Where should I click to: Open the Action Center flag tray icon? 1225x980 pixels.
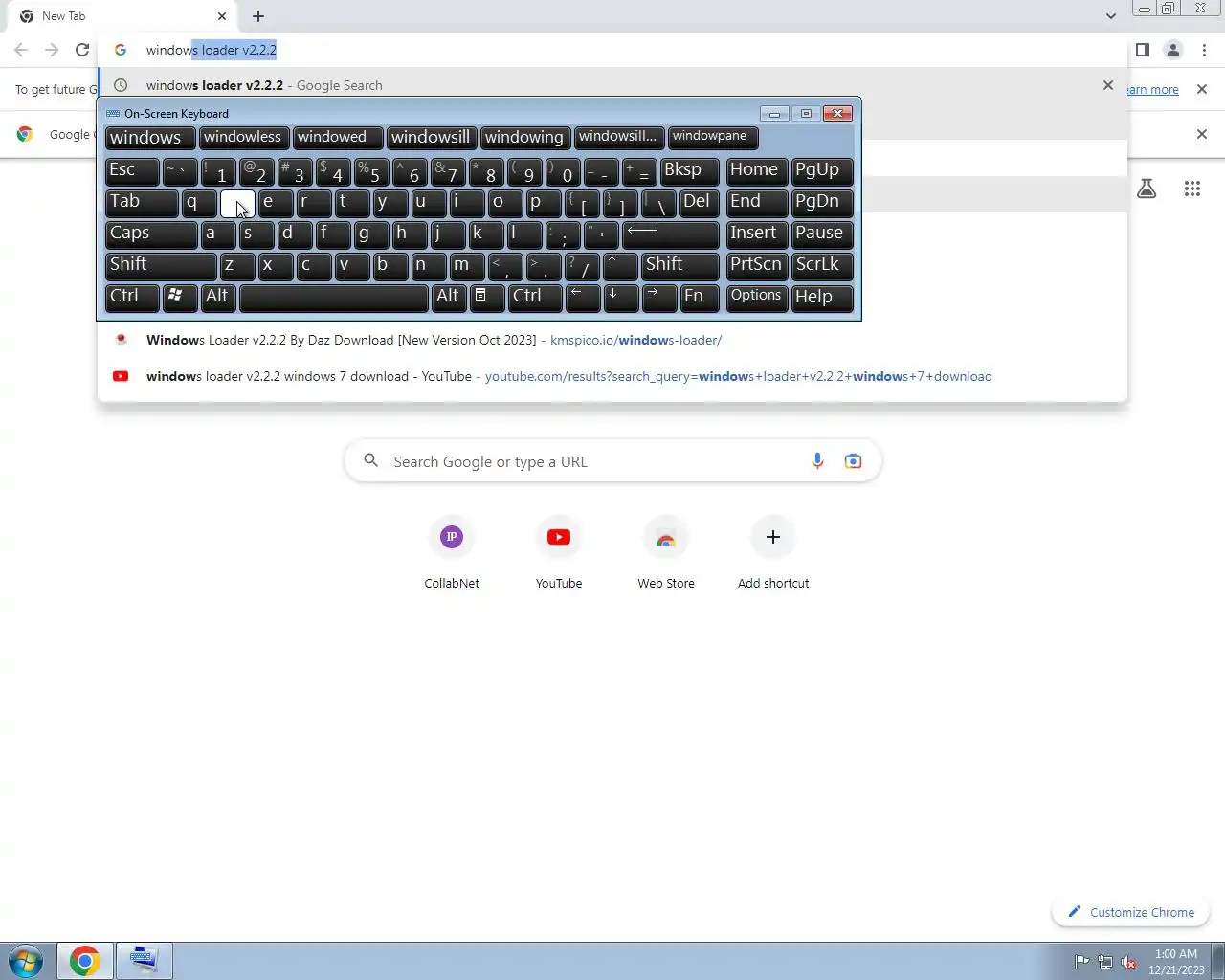point(1081,962)
